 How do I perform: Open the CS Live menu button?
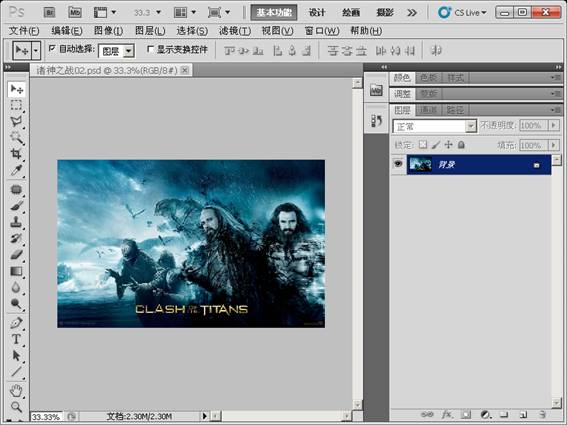click(x=462, y=13)
